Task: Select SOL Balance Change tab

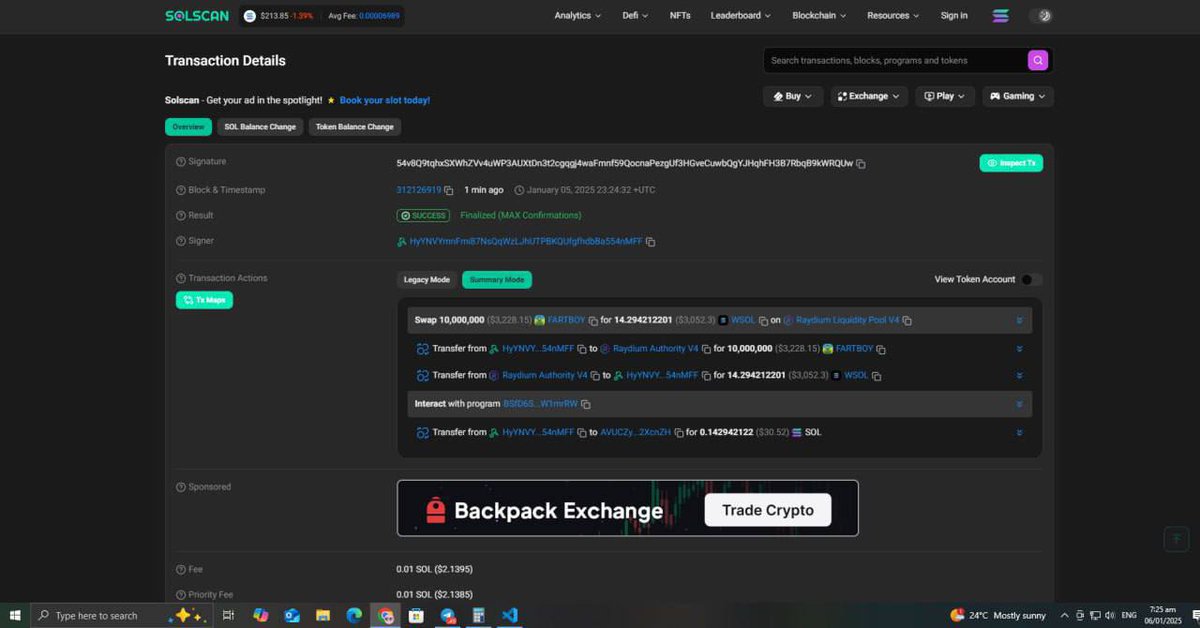Action: tap(260, 127)
